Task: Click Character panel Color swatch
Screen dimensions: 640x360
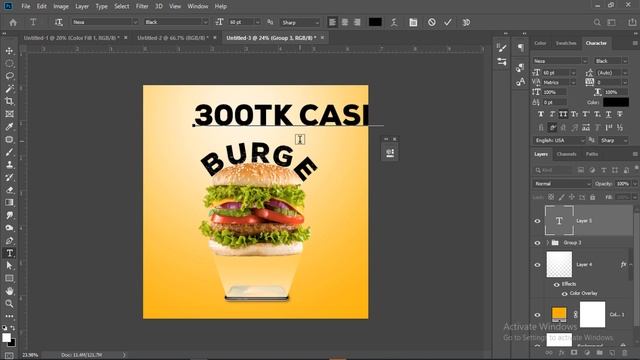Action: pos(616,102)
